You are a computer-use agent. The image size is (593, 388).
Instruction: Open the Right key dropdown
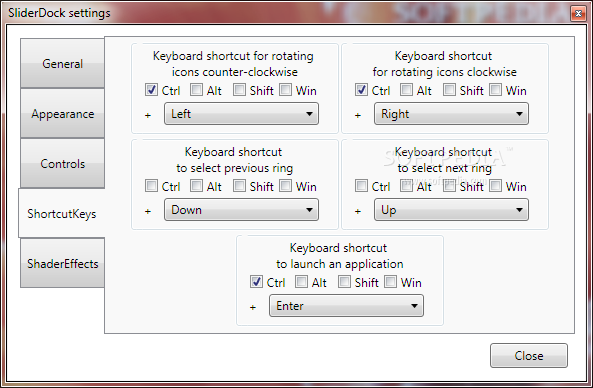(x=451, y=113)
